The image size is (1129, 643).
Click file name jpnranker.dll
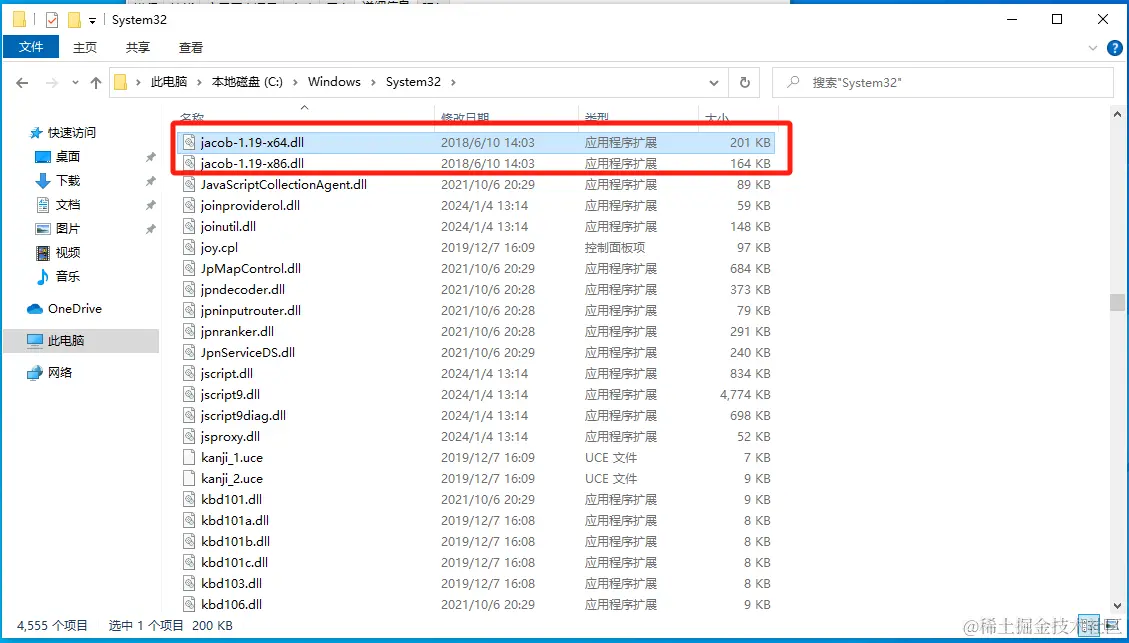(x=238, y=331)
